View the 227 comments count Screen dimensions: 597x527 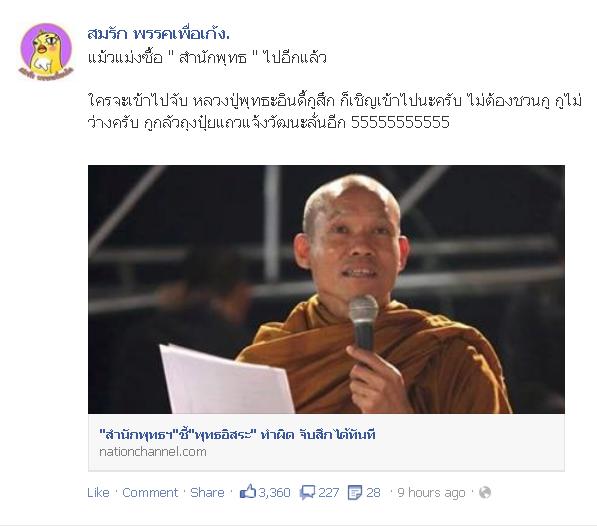click(329, 492)
